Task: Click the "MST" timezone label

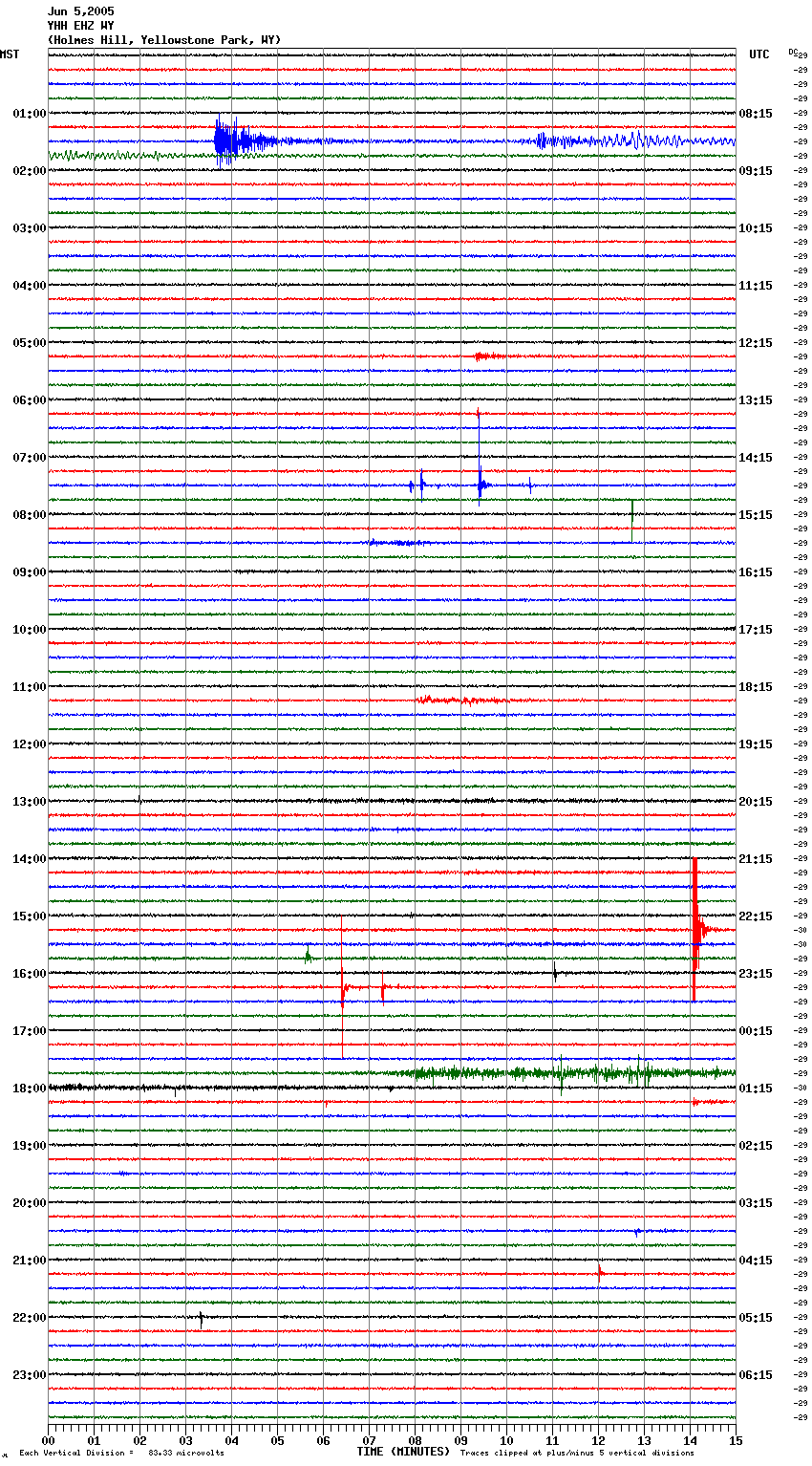Action: [10, 54]
